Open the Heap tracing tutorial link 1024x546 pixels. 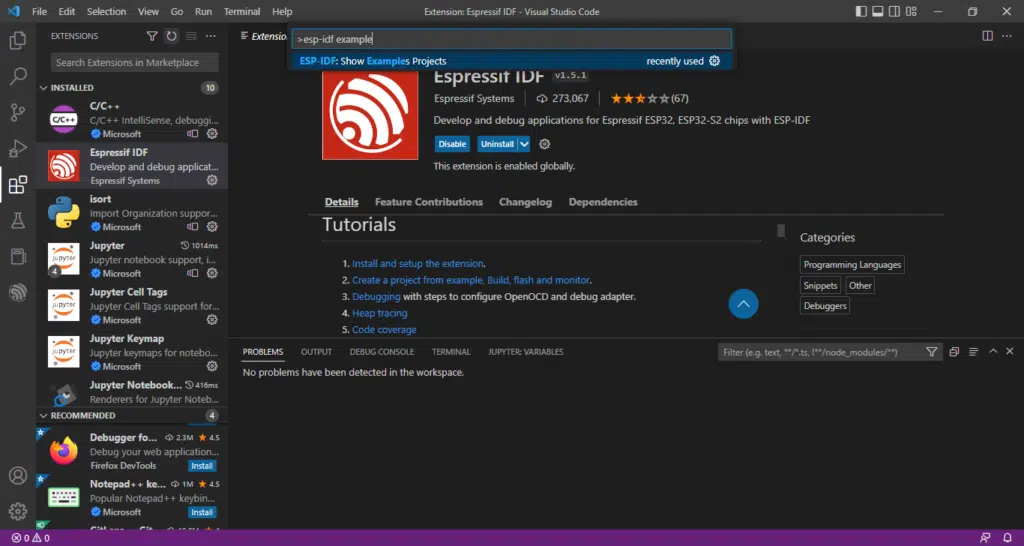click(379, 313)
